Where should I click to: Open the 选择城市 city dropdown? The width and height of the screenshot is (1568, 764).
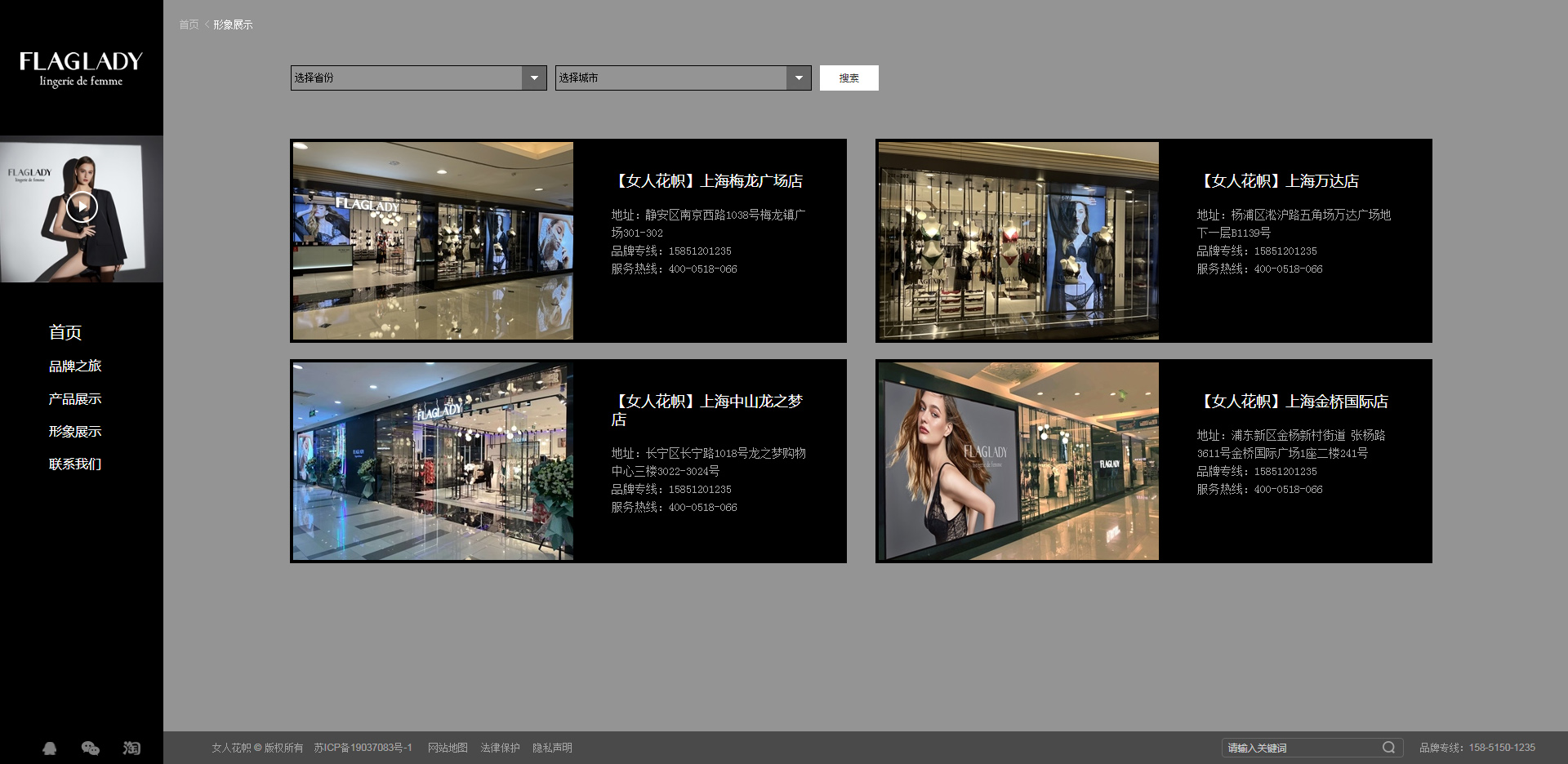tap(683, 78)
